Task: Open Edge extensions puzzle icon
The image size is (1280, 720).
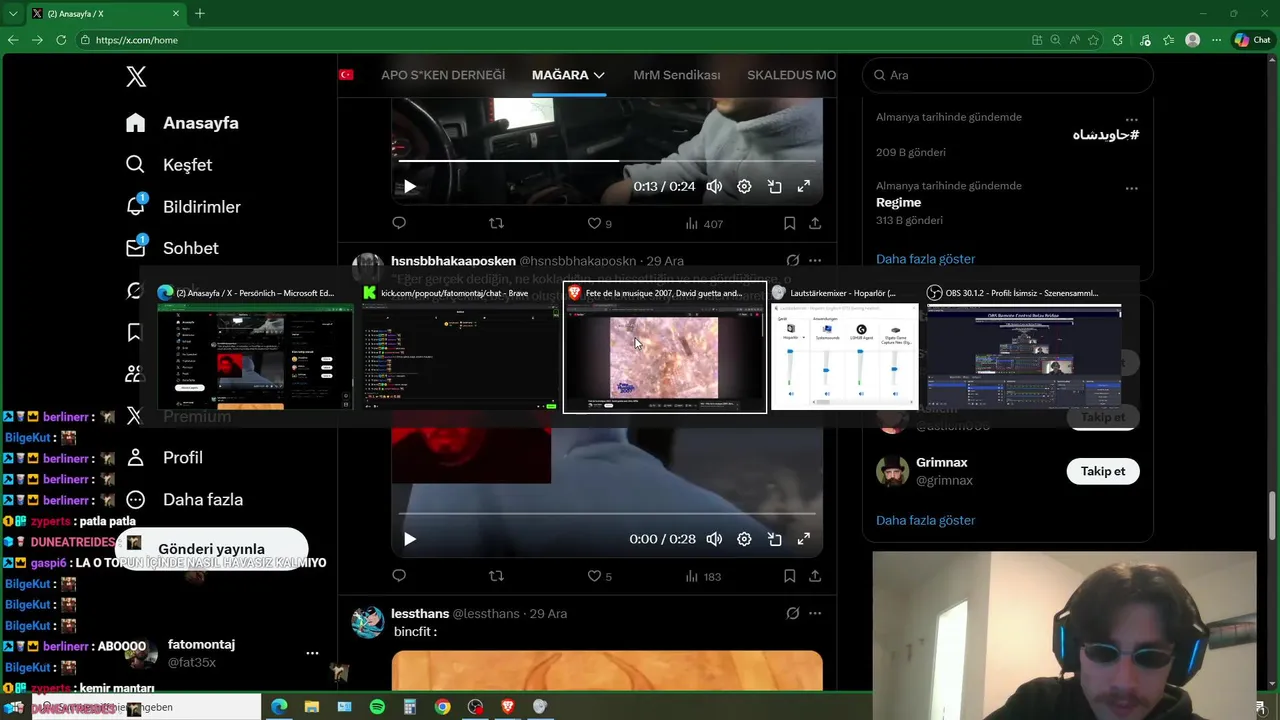Action: 1117,40
